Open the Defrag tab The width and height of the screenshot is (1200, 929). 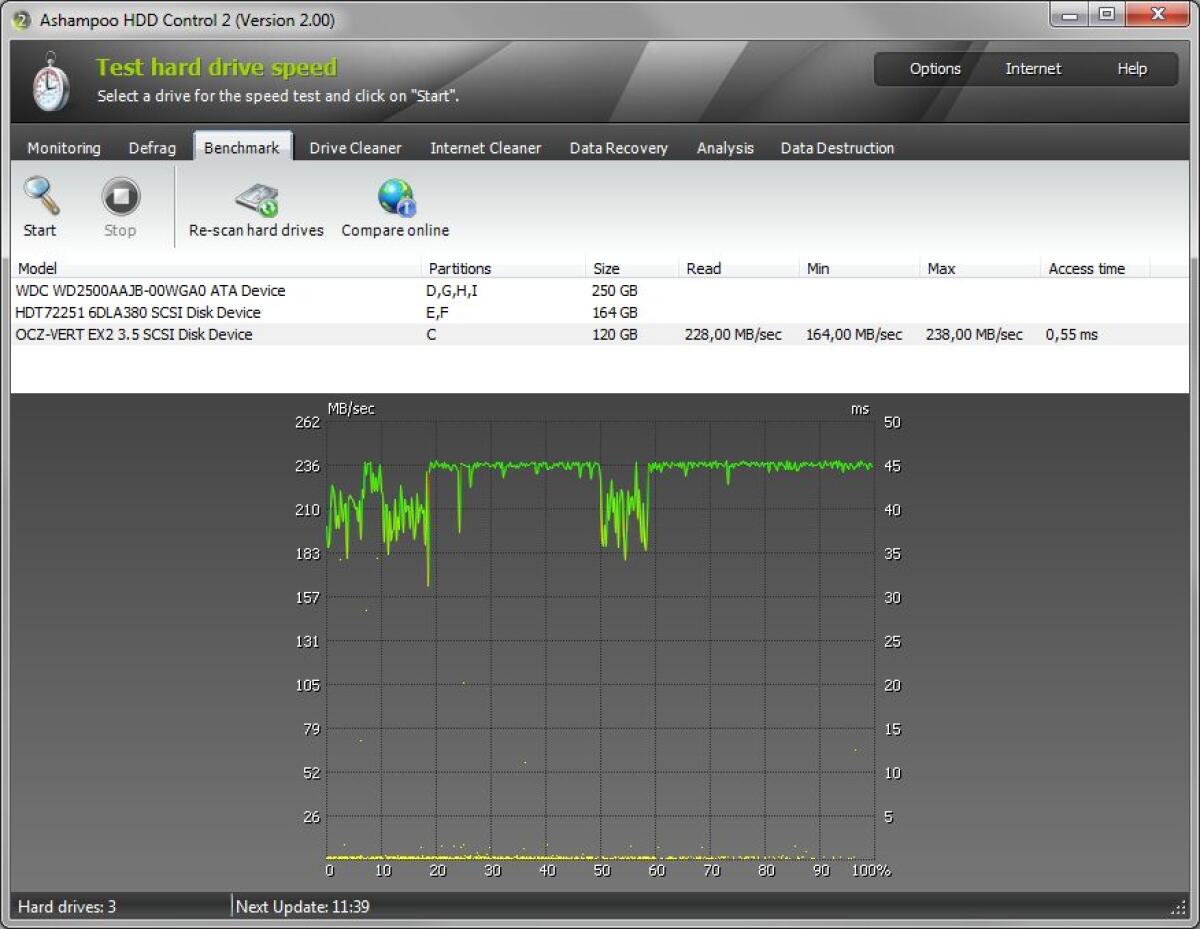[152, 147]
